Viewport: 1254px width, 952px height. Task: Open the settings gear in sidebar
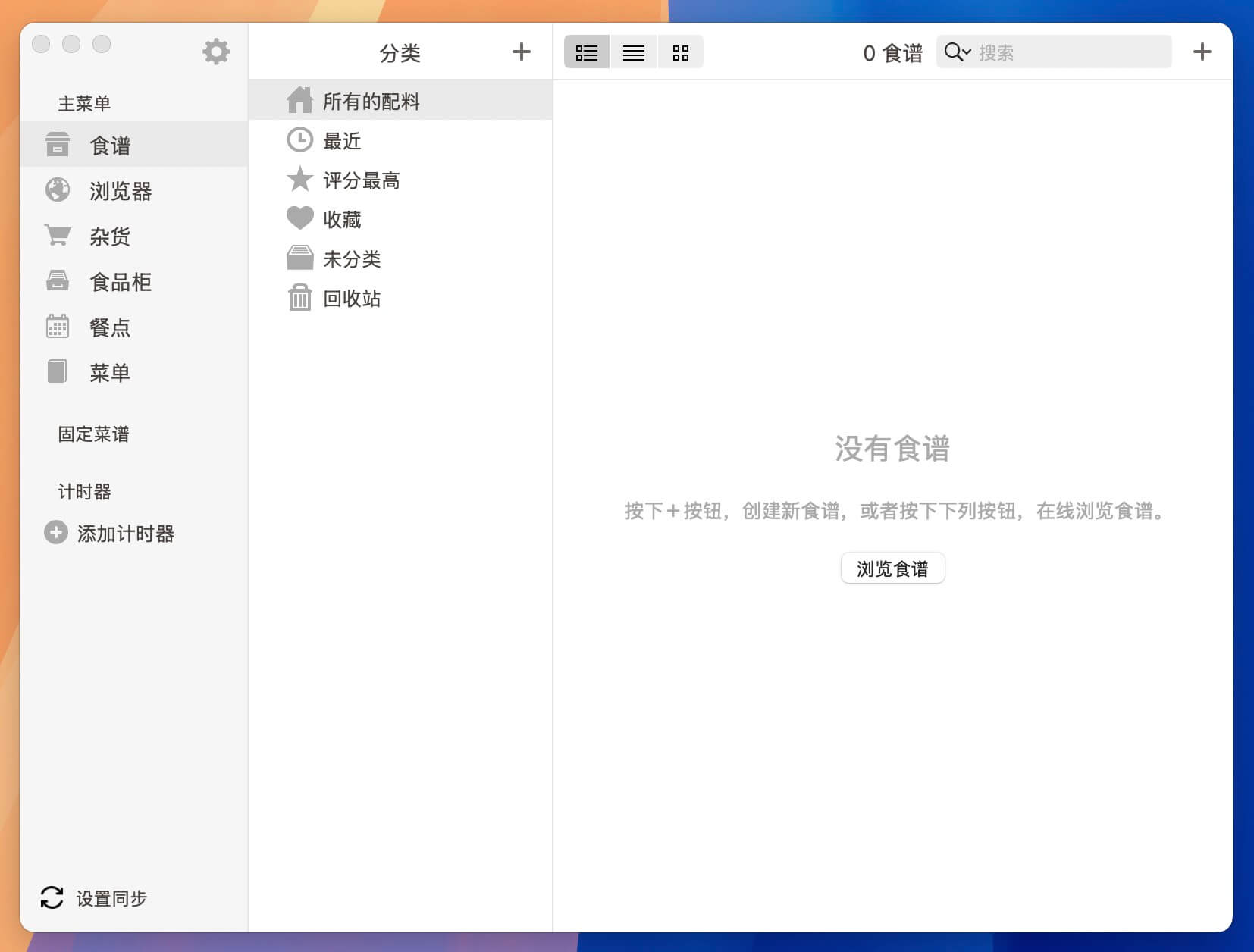click(x=216, y=52)
